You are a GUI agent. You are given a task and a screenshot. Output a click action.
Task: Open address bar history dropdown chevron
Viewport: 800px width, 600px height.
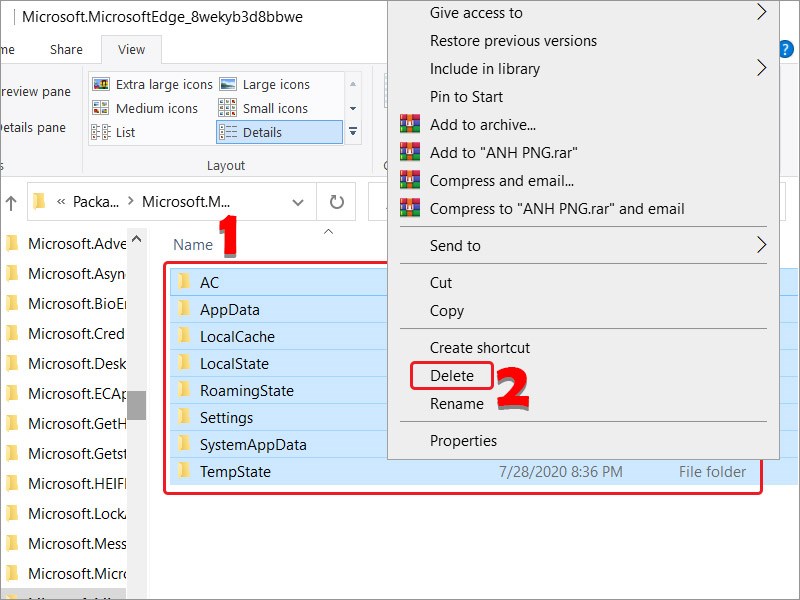click(298, 203)
